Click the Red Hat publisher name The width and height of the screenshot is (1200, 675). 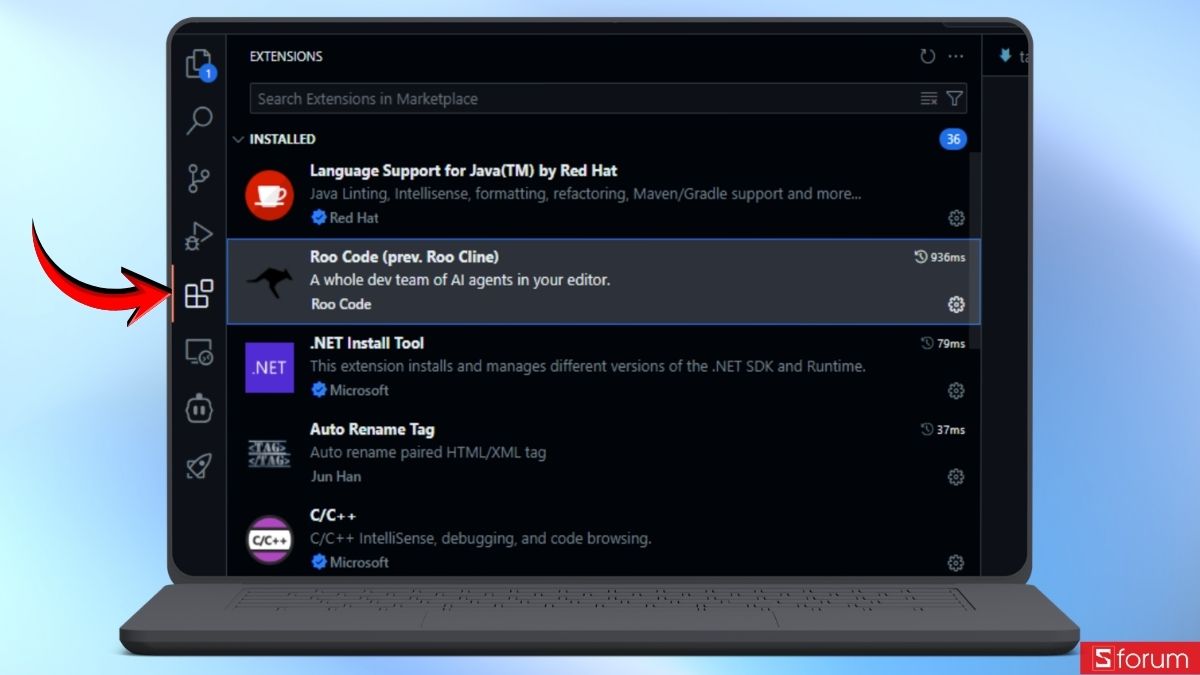click(x=354, y=217)
